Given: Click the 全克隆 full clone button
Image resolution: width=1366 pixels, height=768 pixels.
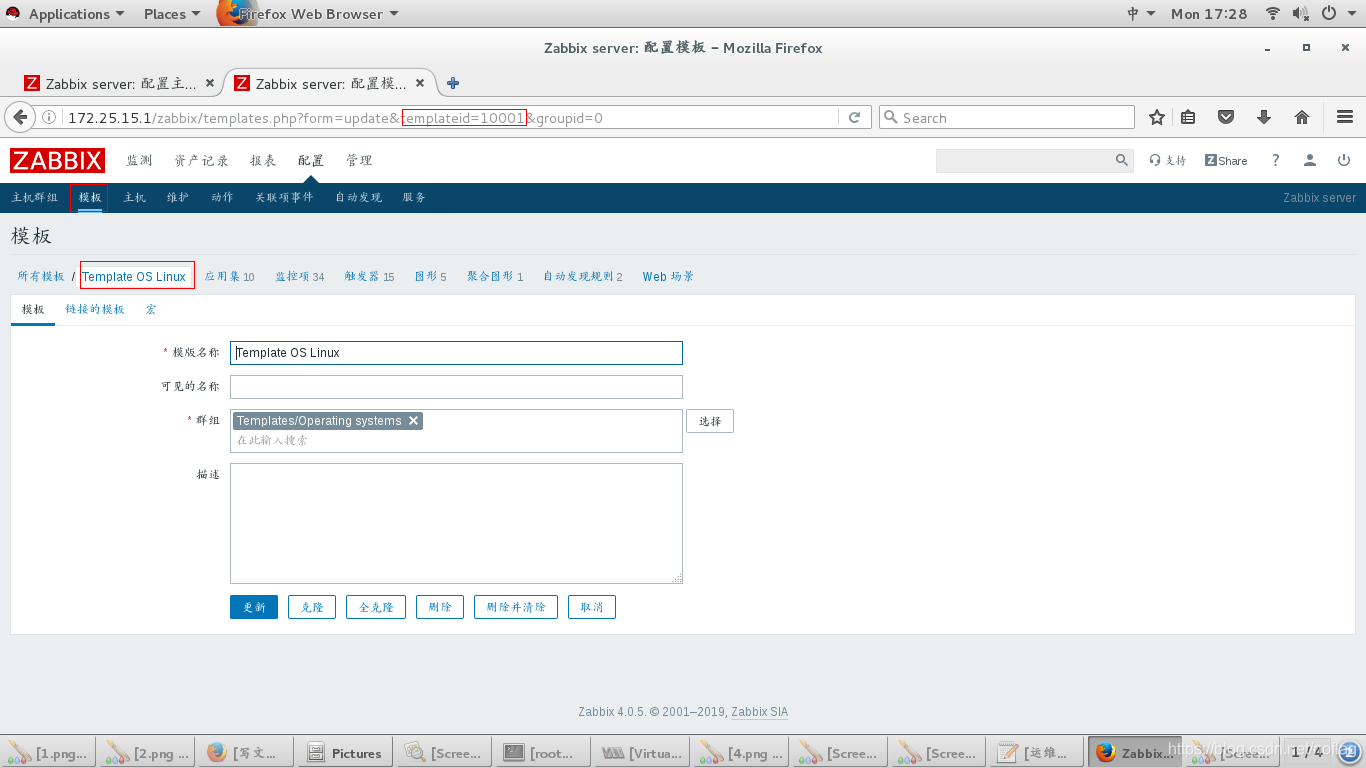Looking at the screenshot, I should 376,607.
